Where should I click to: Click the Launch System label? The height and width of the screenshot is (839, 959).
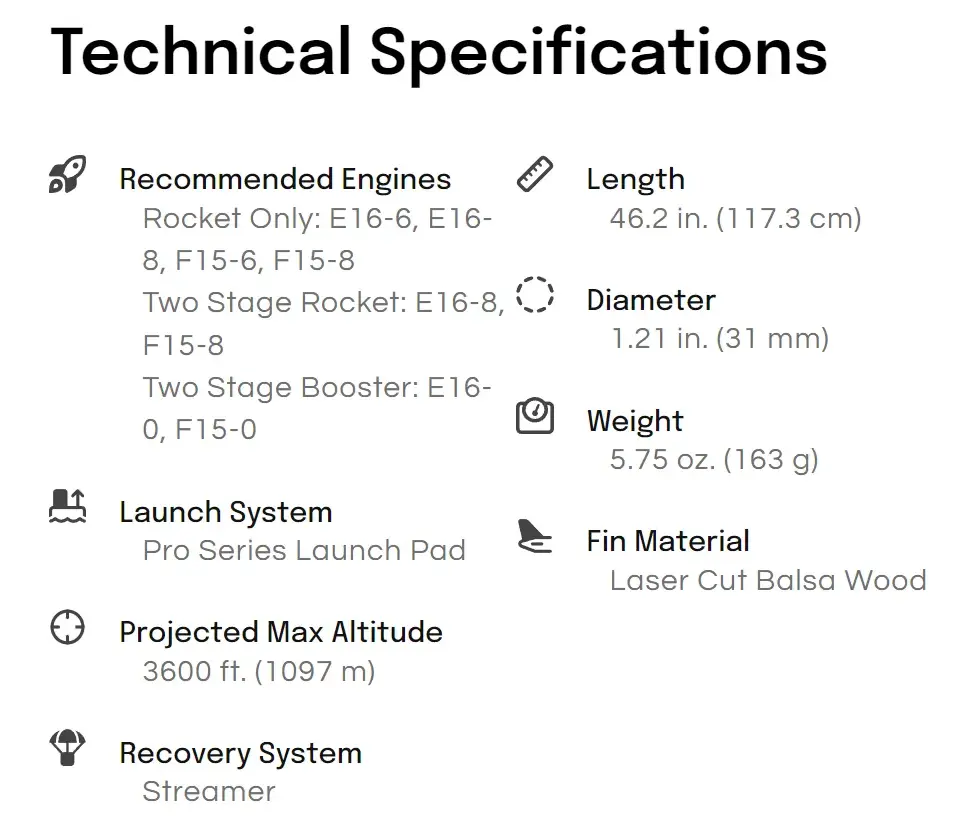coord(226,512)
